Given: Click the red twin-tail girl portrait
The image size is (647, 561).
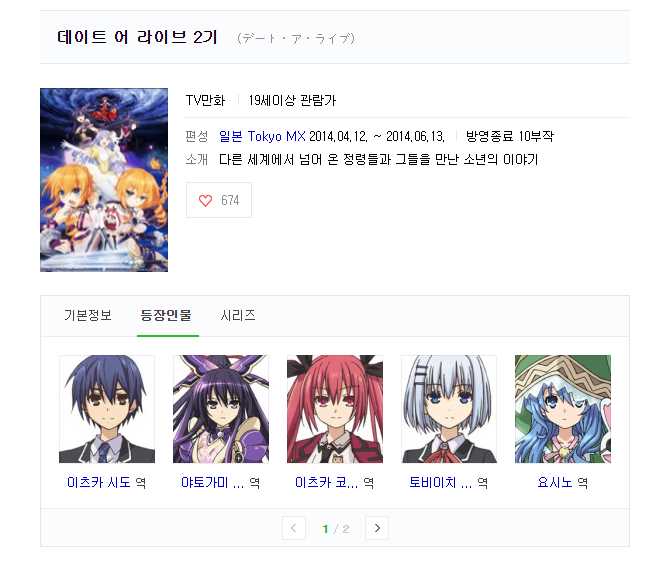Looking at the screenshot, I should click(335, 409).
